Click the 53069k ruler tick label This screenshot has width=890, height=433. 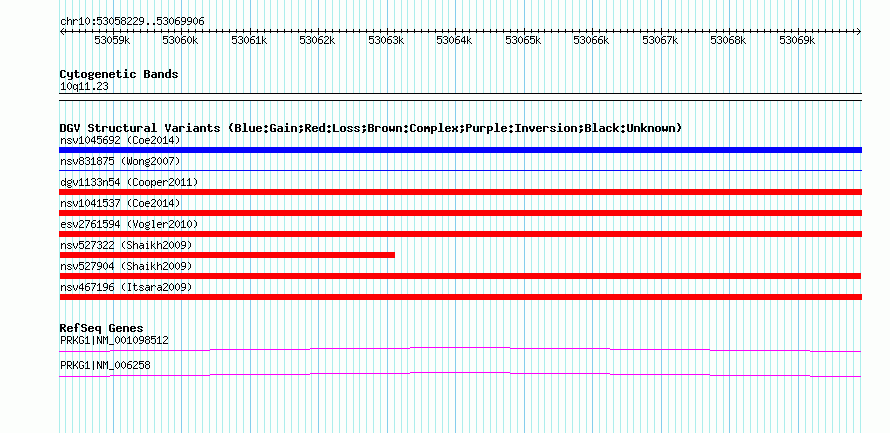[x=797, y=40]
